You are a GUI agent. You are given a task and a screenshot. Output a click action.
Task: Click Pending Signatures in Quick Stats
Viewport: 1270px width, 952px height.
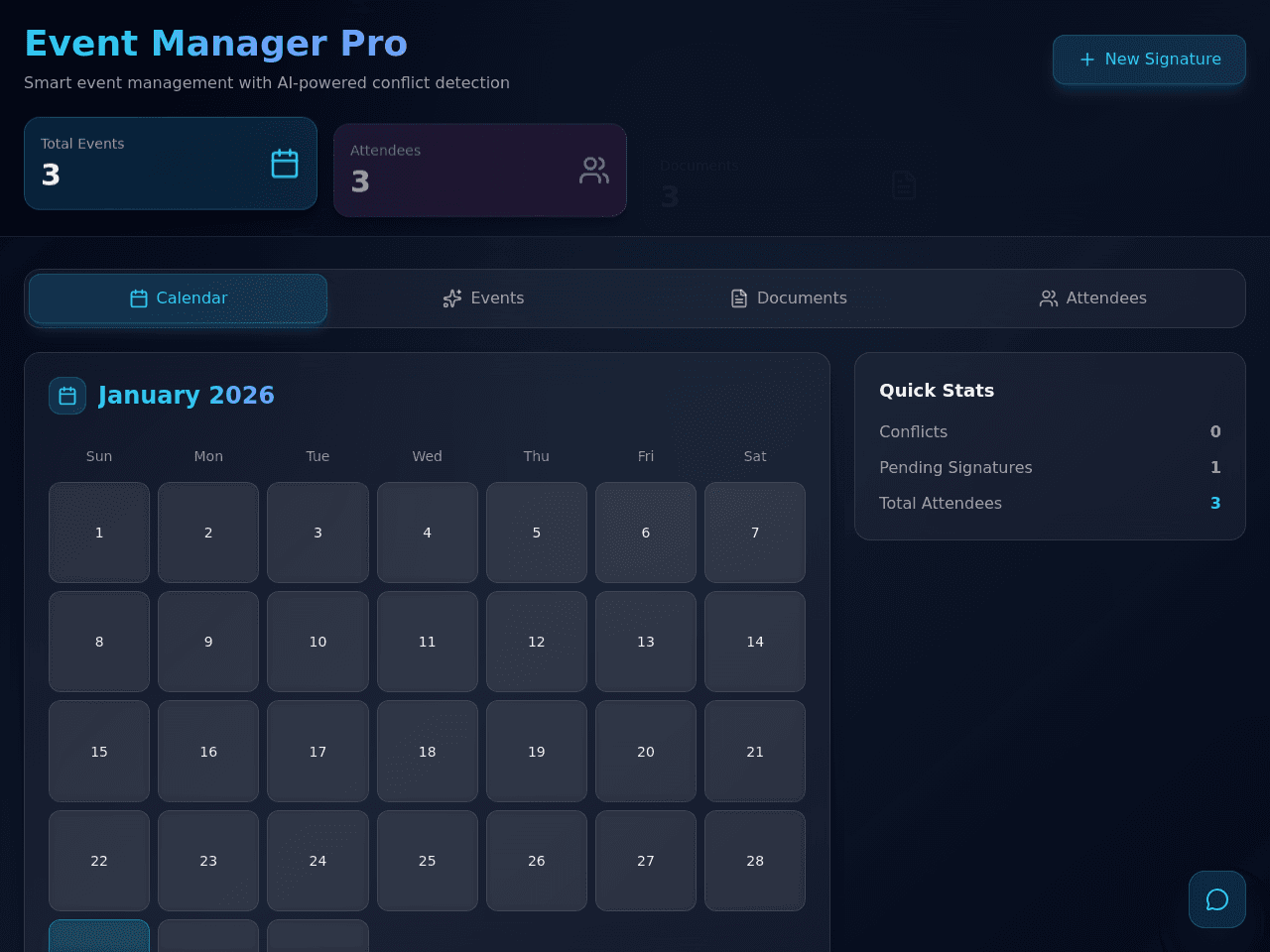1050,468
